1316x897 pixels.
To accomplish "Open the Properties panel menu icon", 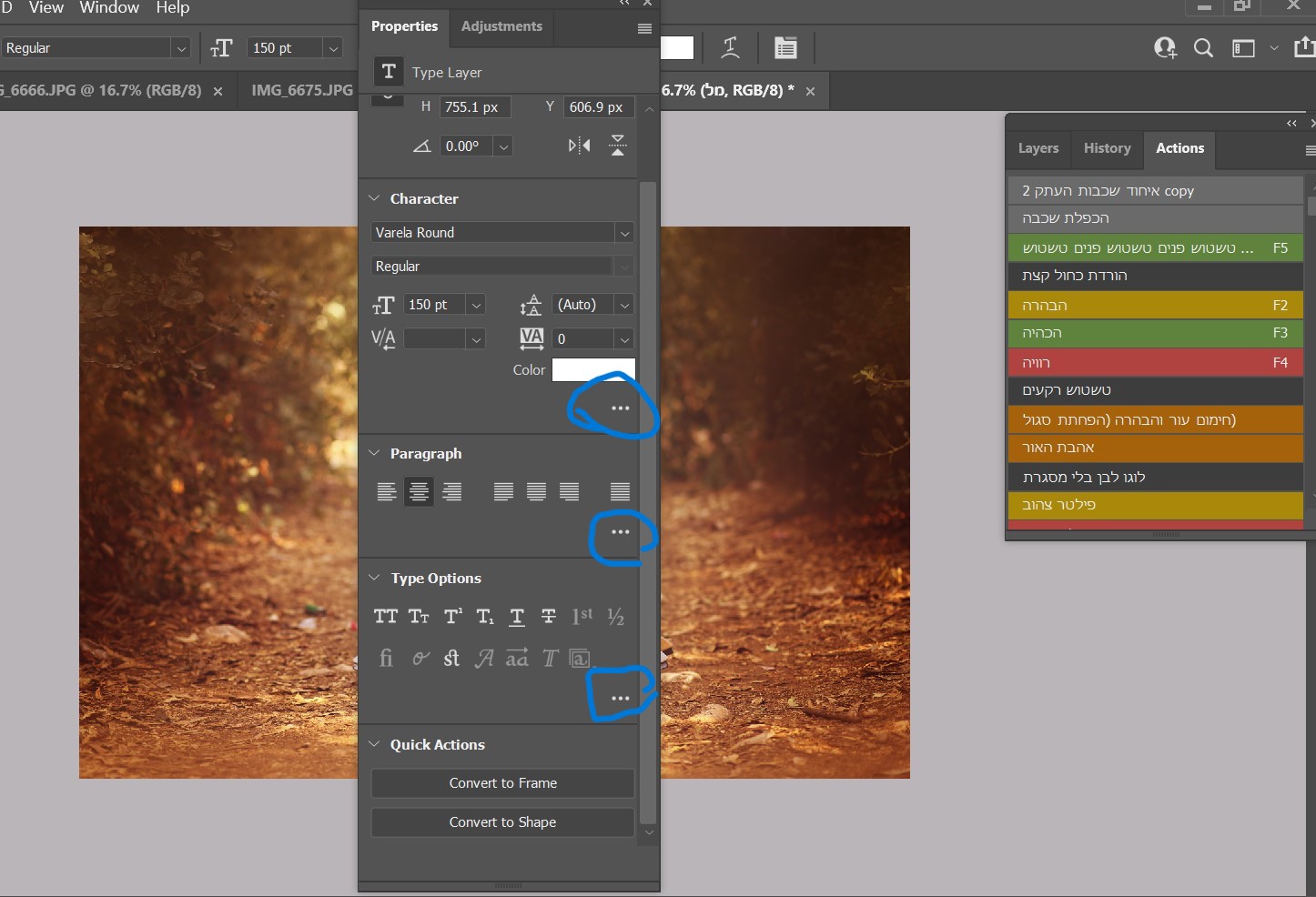I will (x=644, y=28).
